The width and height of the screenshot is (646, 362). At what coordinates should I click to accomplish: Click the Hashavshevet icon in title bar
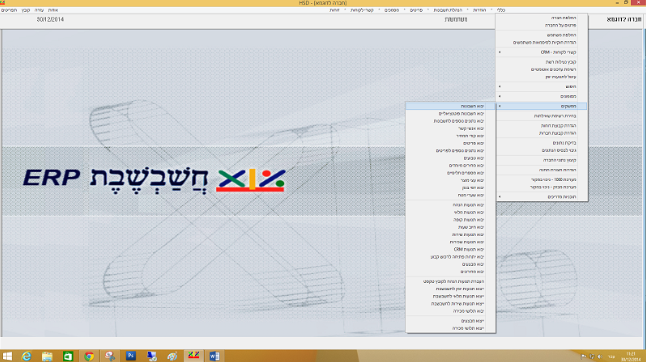coord(2,3)
